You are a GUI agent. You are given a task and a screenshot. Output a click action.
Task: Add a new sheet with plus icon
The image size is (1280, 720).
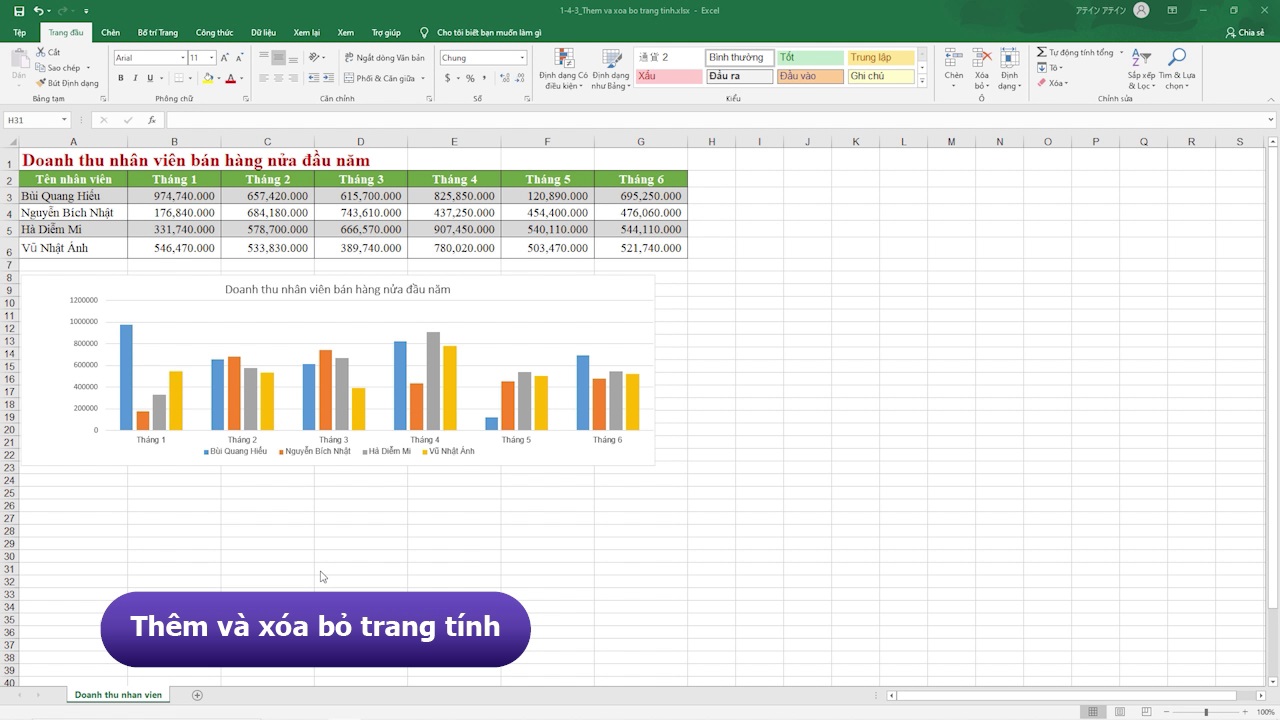pos(197,695)
